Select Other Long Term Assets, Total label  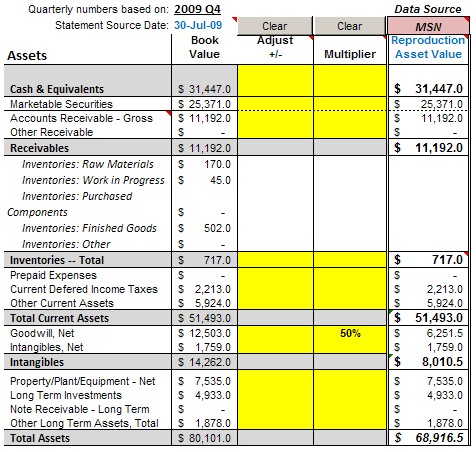[84, 423]
